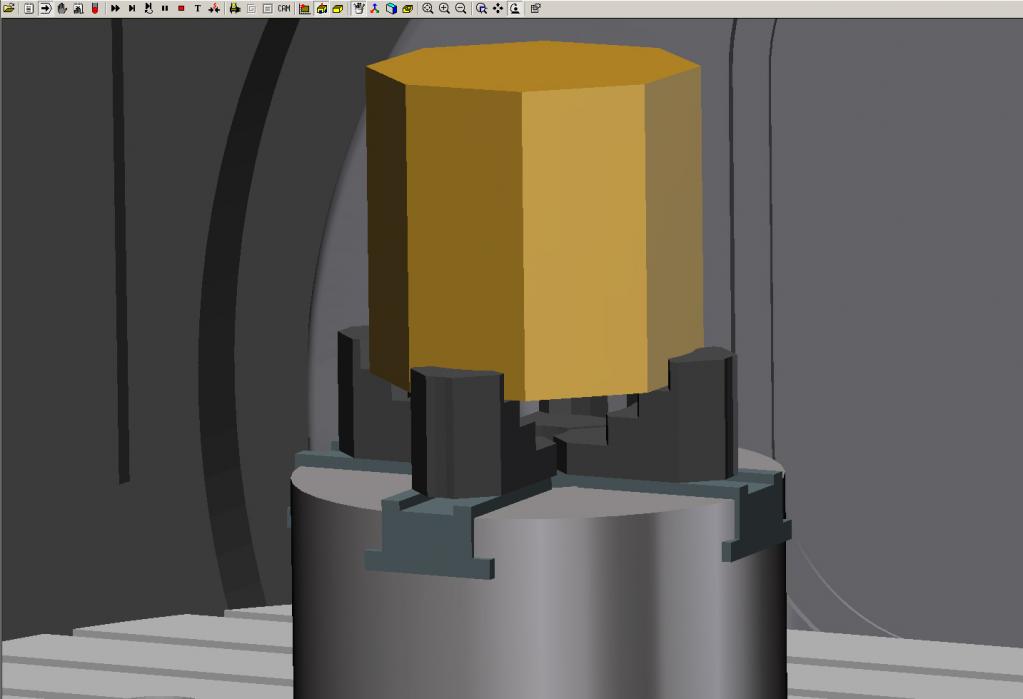Click the coordinate axes icon

(x=374, y=8)
